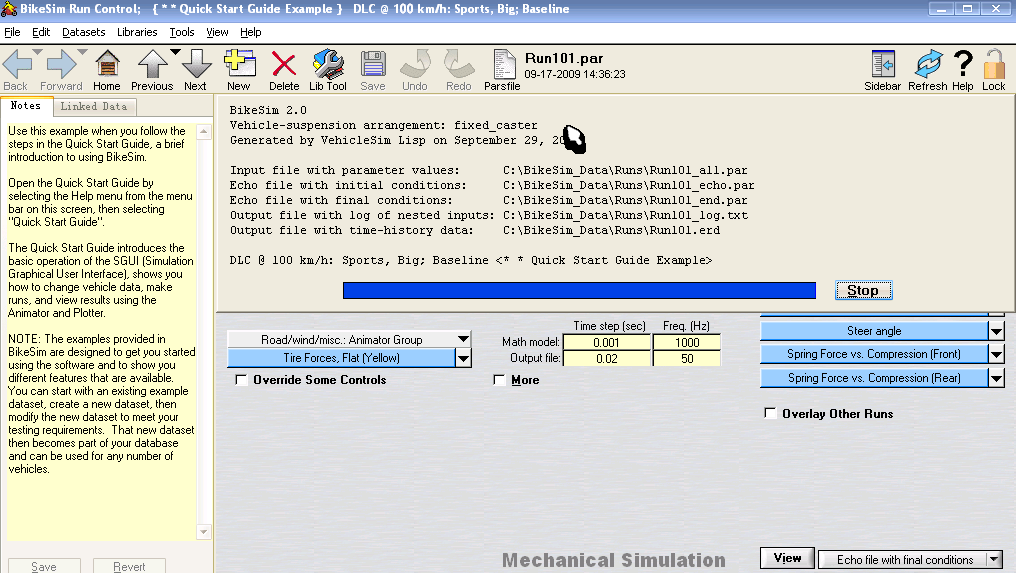Screen dimensions: 1016x573
Task: Check the More checkbox
Action: tap(499, 380)
